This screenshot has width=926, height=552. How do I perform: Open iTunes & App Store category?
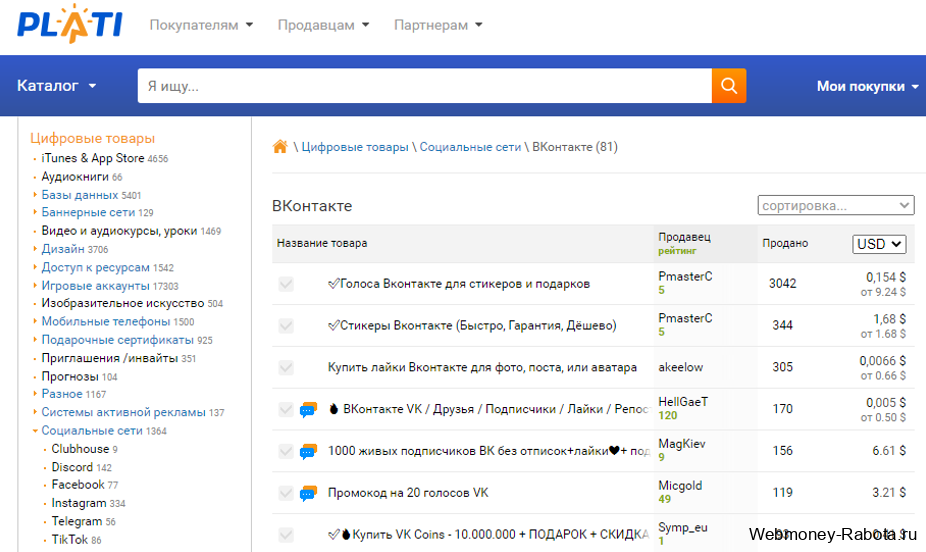coord(93,158)
